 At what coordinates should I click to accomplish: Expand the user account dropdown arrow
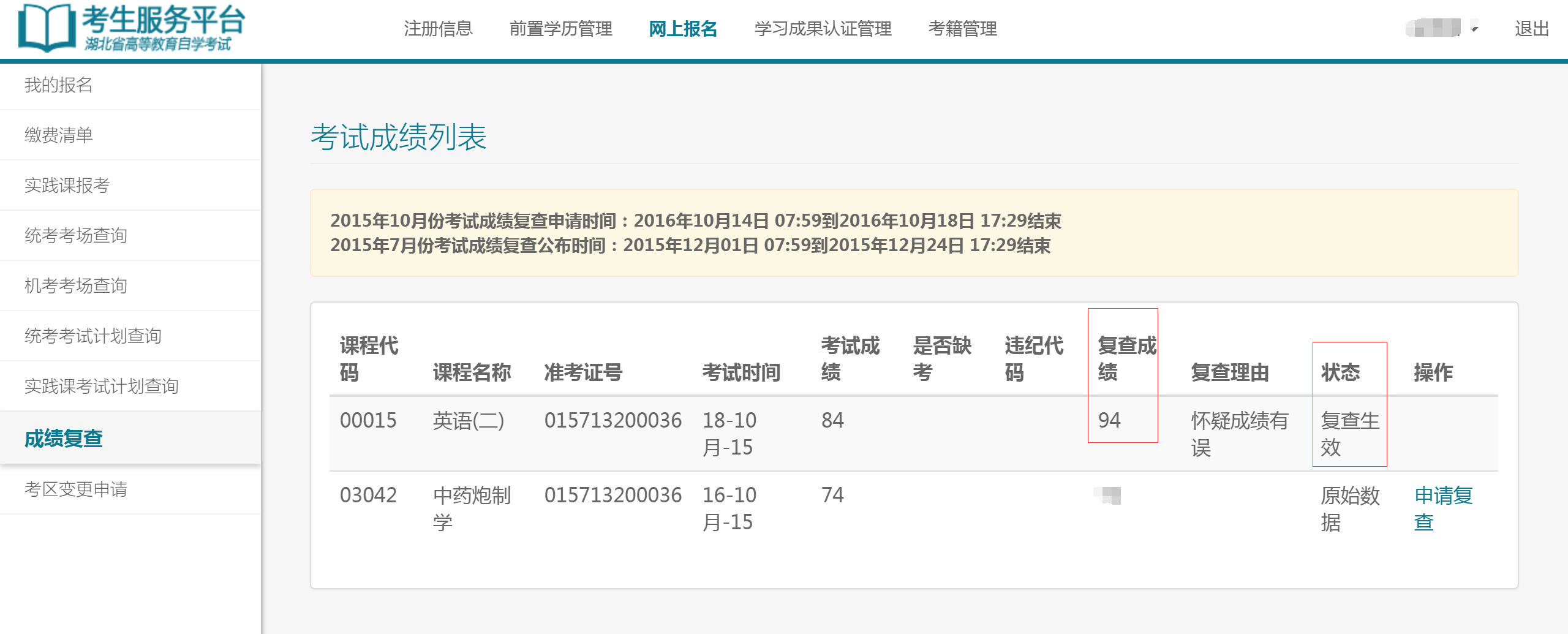(1476, 28)
